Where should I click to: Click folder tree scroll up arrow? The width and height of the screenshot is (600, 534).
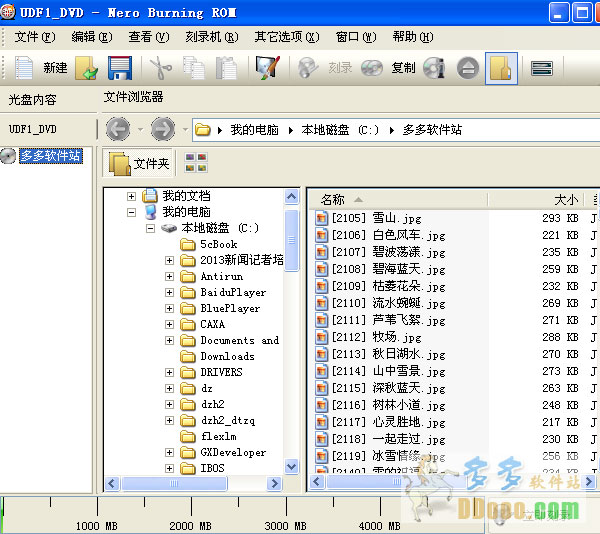click(292, 197)
